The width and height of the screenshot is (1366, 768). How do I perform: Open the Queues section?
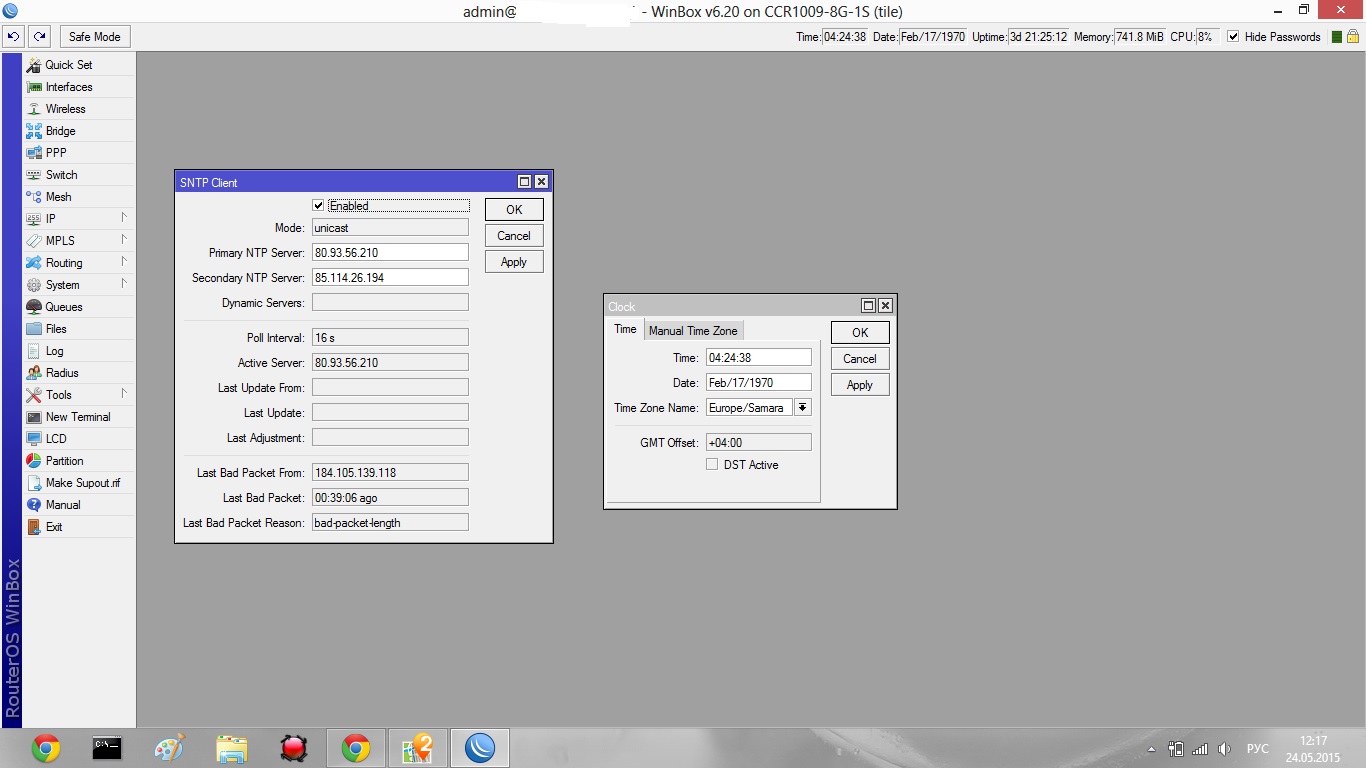click(x=63, y=307)
